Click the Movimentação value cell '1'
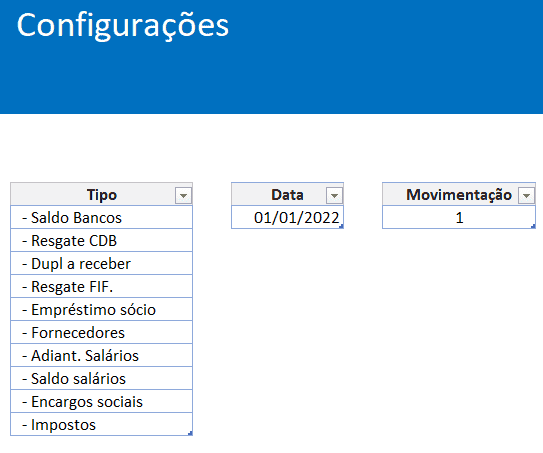 point(459,217)
